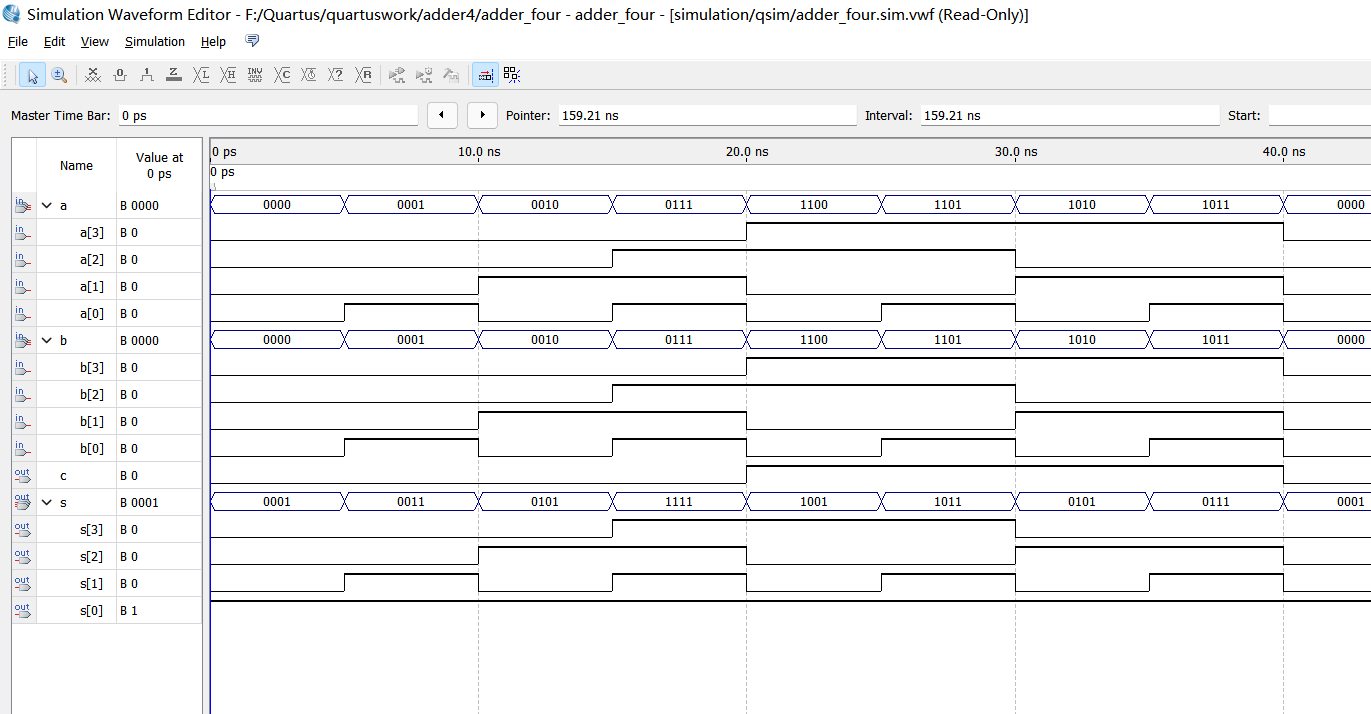Click bus a segment value 0111

(679, 205)
